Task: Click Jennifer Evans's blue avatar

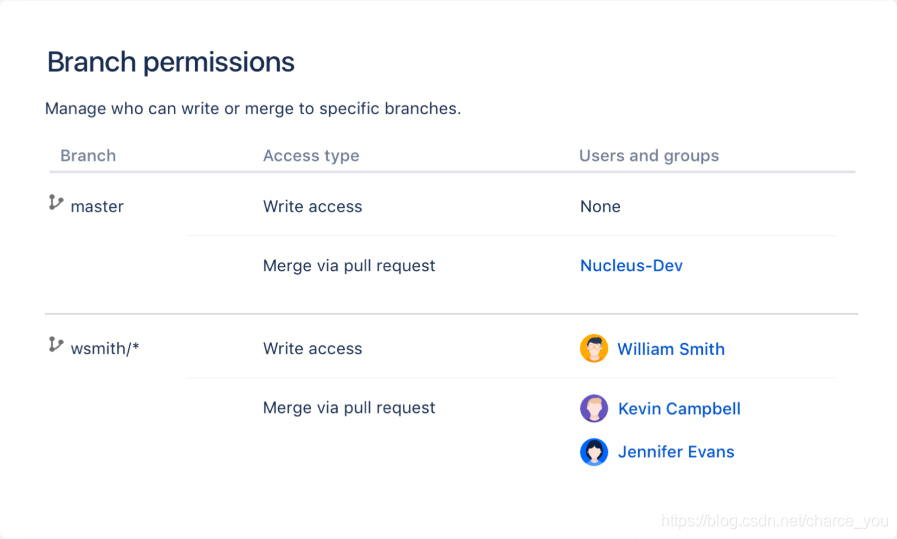Action: [594, 452]
